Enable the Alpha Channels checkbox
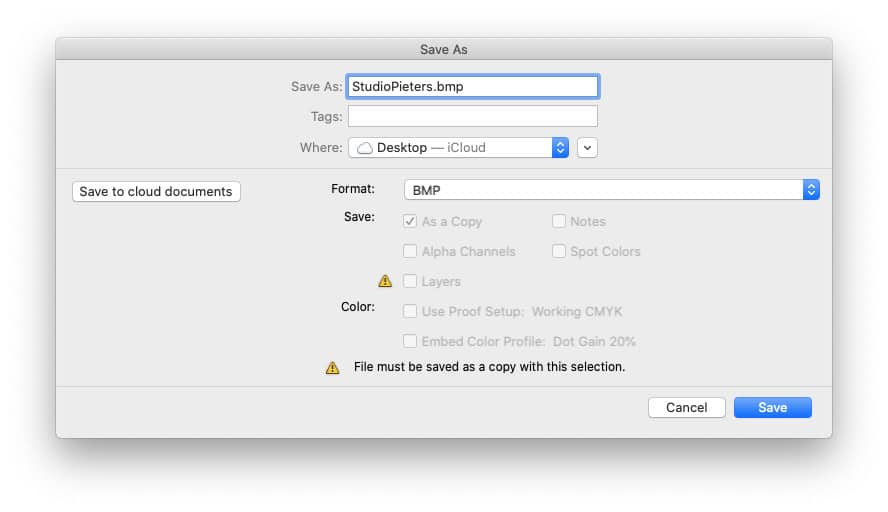Image resolution: width=888 pixels, height=512 pixels. click(410, 251)
